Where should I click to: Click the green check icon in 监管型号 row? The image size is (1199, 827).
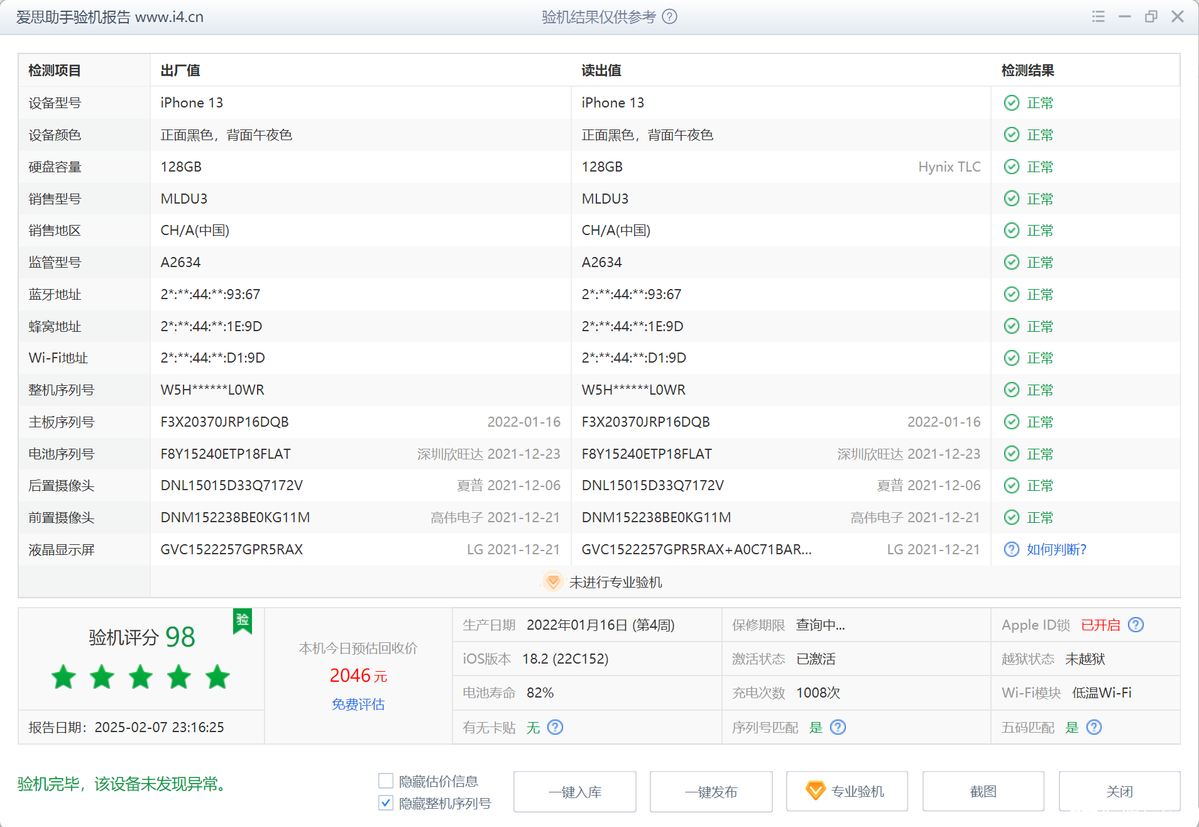click(1011, 262)
